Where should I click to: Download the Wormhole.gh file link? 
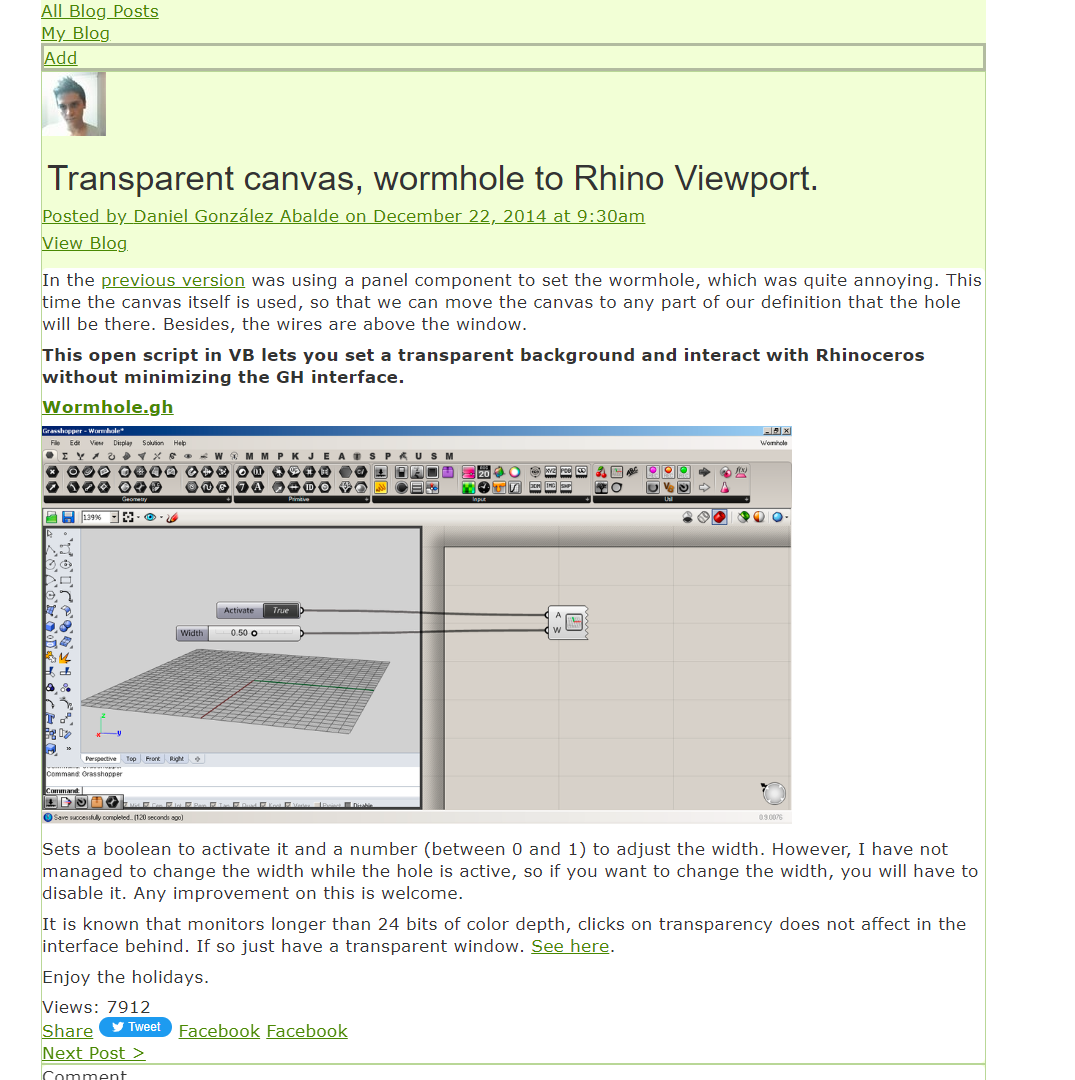(x=107, y=407)
